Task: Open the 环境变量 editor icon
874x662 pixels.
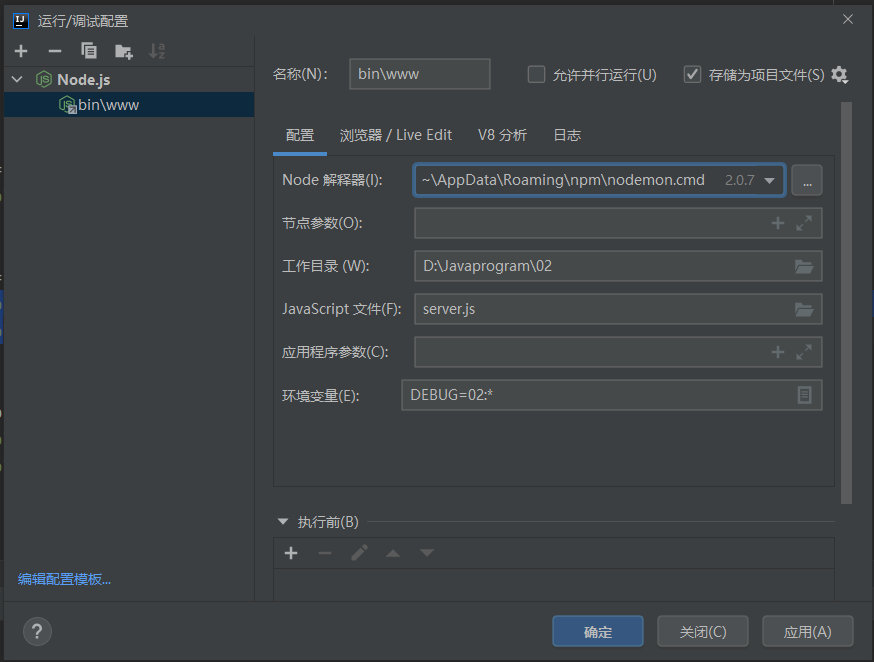Action: coord(804,395)
